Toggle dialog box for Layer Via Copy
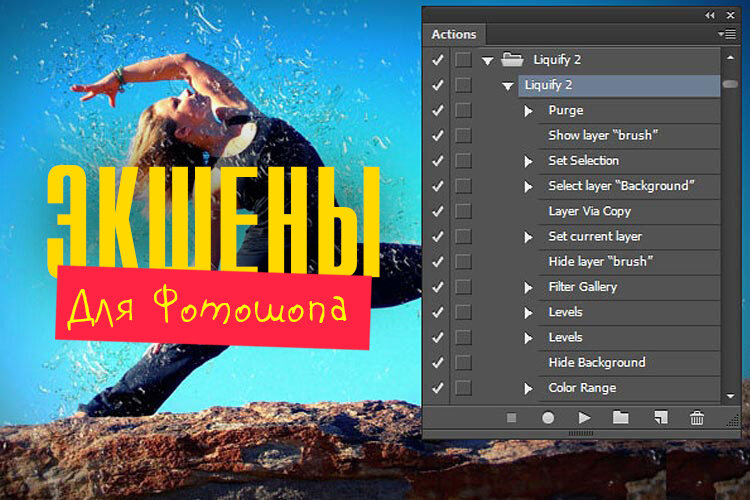 click(x=463, y=211)
